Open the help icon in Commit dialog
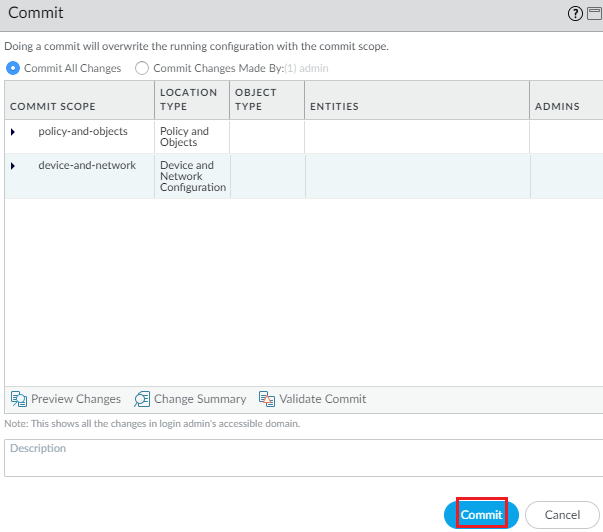603x532 pixels. 575,14
